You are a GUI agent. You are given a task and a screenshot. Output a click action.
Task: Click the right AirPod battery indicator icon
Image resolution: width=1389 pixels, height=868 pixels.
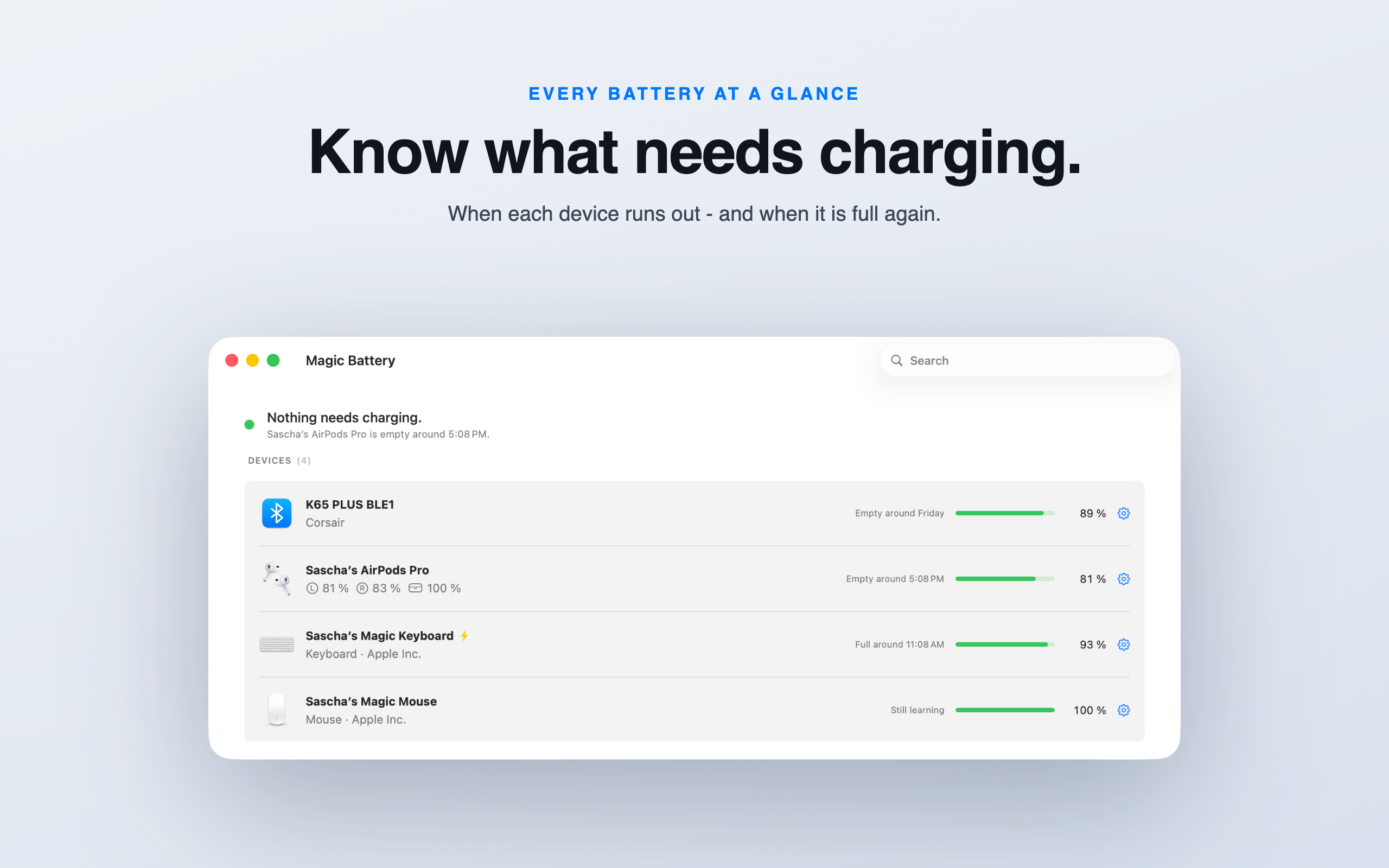[x=362, y=589]
